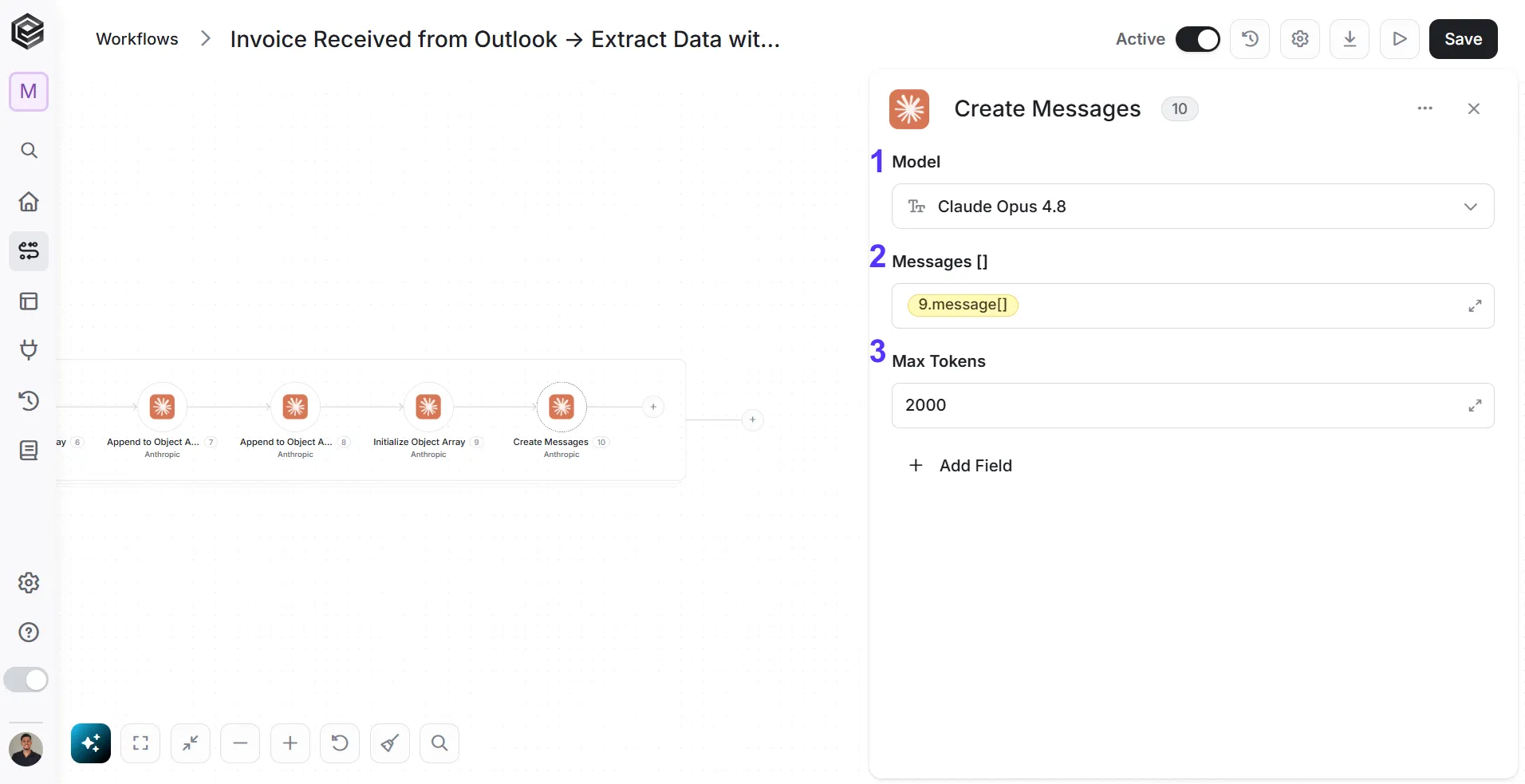Screen dimensions: 1525x784
Task: Zoom in the canvas with plus
Action: tap(290, 743)
